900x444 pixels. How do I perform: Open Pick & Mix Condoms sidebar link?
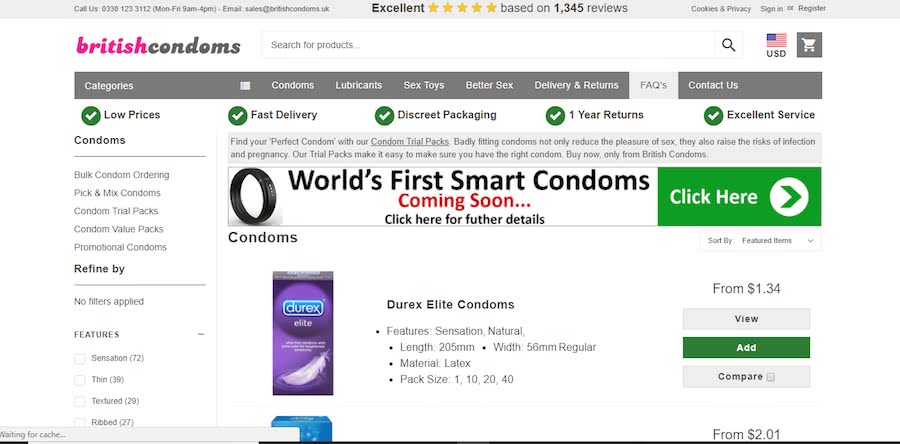pyautogui.click(x=117, y=193)
